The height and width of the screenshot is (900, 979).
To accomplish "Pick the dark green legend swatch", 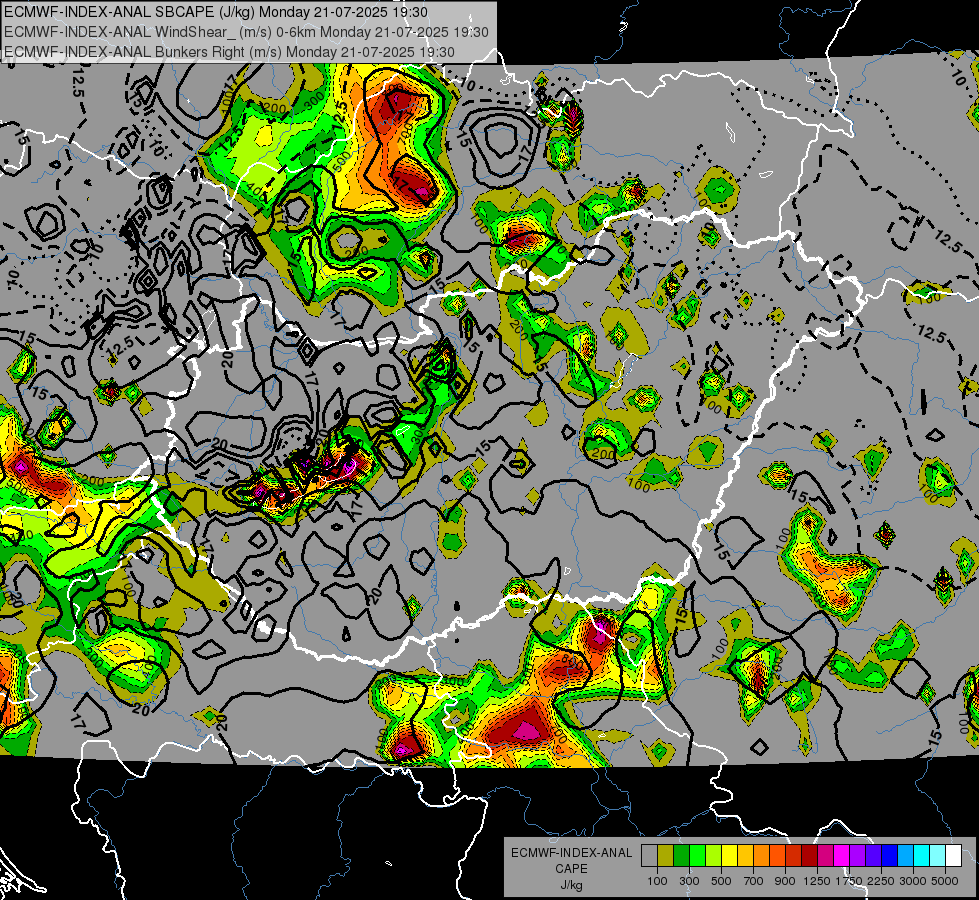I will tap(681, 855).
